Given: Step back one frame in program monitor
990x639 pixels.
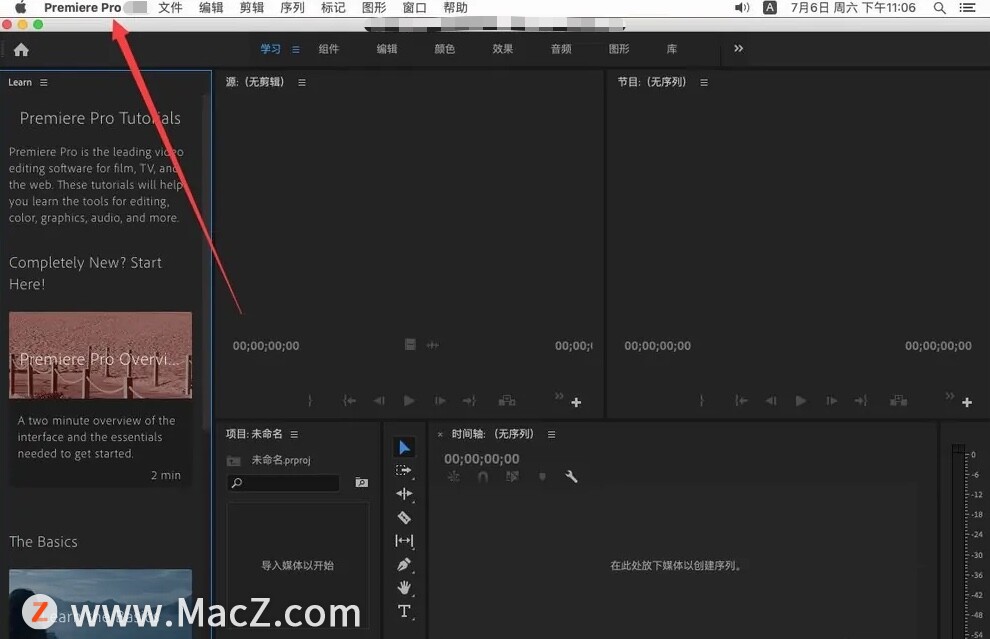Looking at the screenshot, I should point(771,400).
